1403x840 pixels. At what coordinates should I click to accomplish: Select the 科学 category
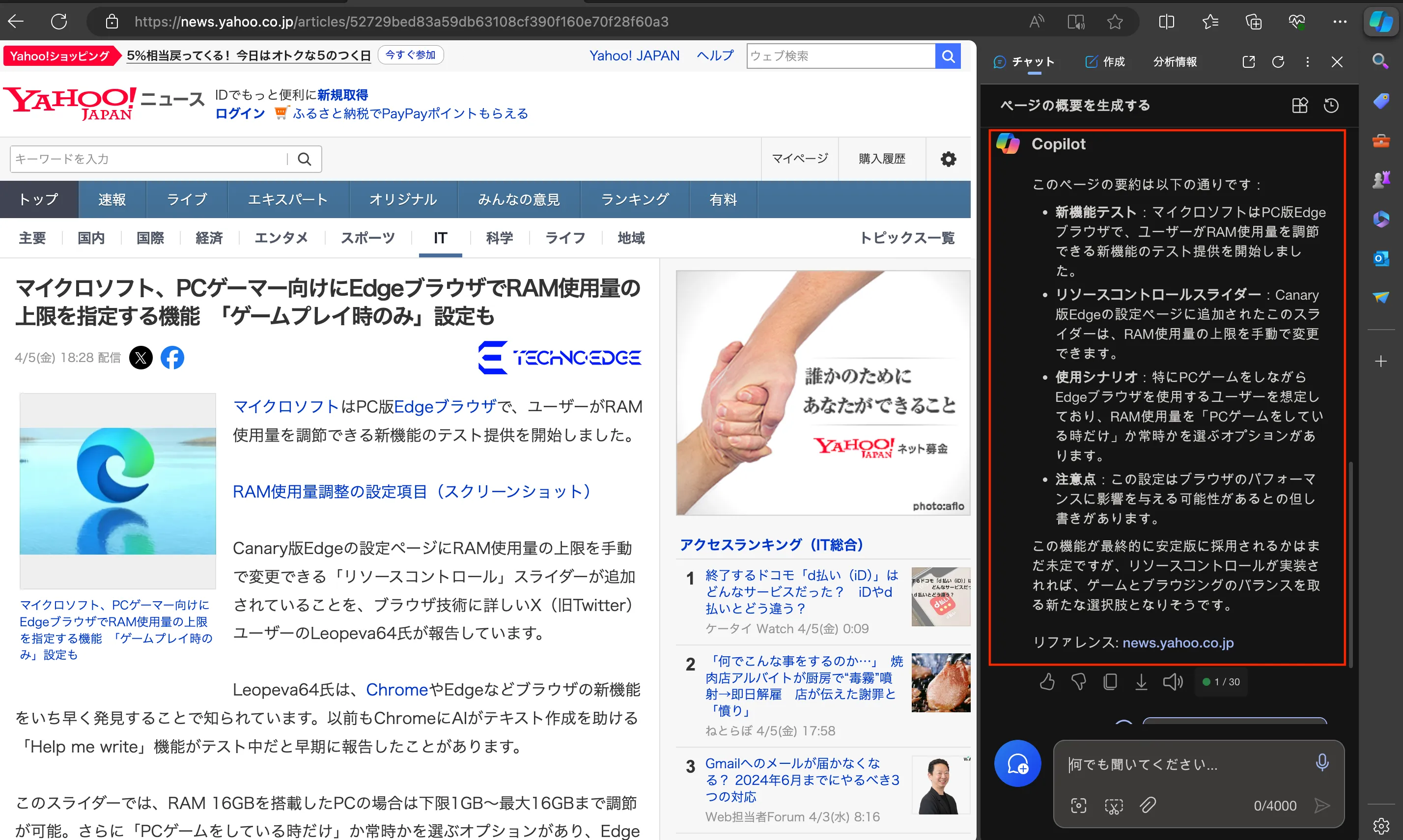[x=499, y=238]
